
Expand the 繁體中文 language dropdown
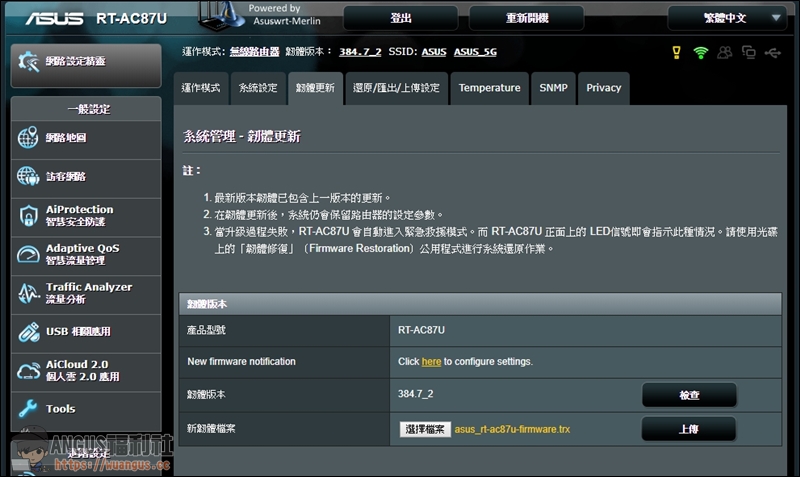726,18
